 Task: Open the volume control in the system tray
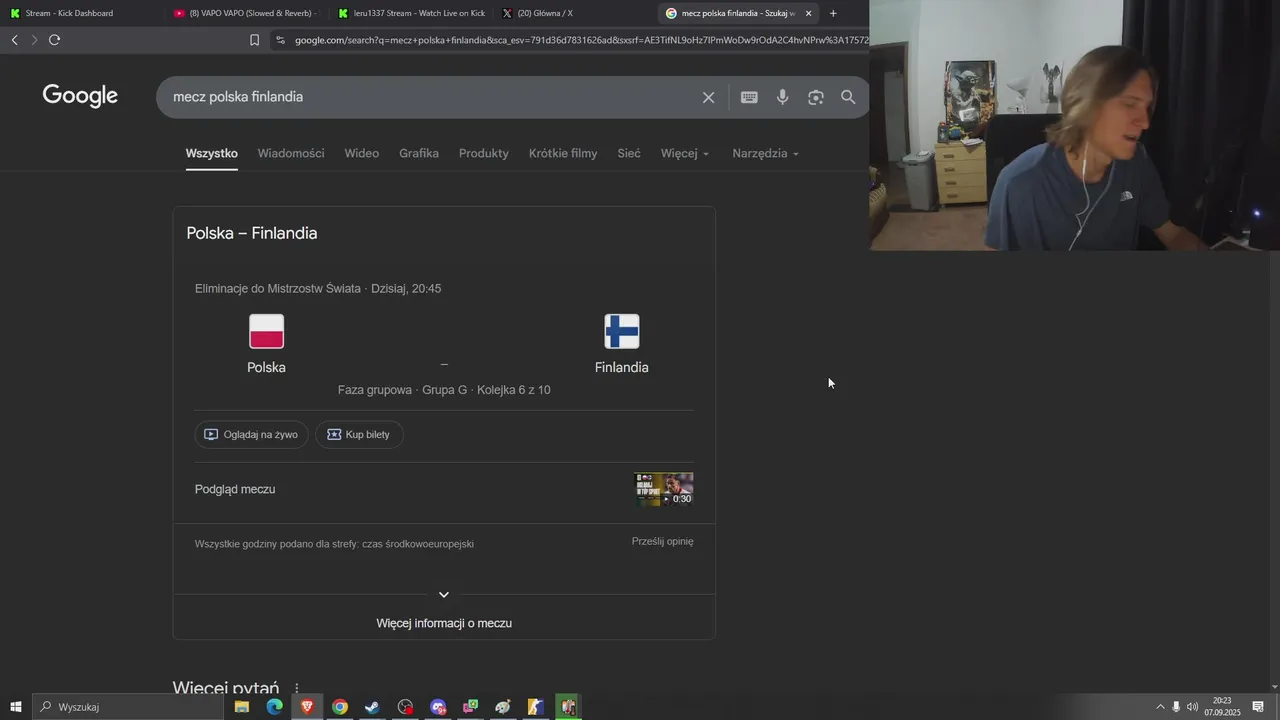point(1192,707)
